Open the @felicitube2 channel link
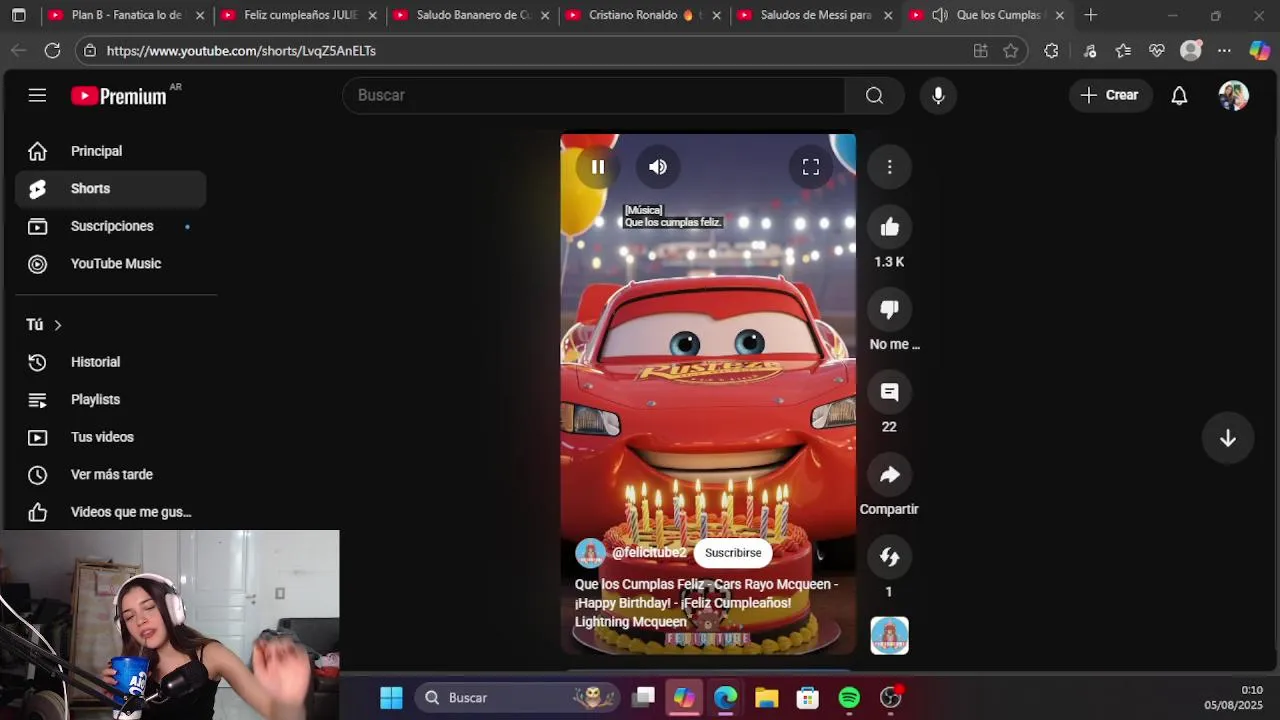Image resolution: width=1280 pixels, height=720 pixels. 649,553
